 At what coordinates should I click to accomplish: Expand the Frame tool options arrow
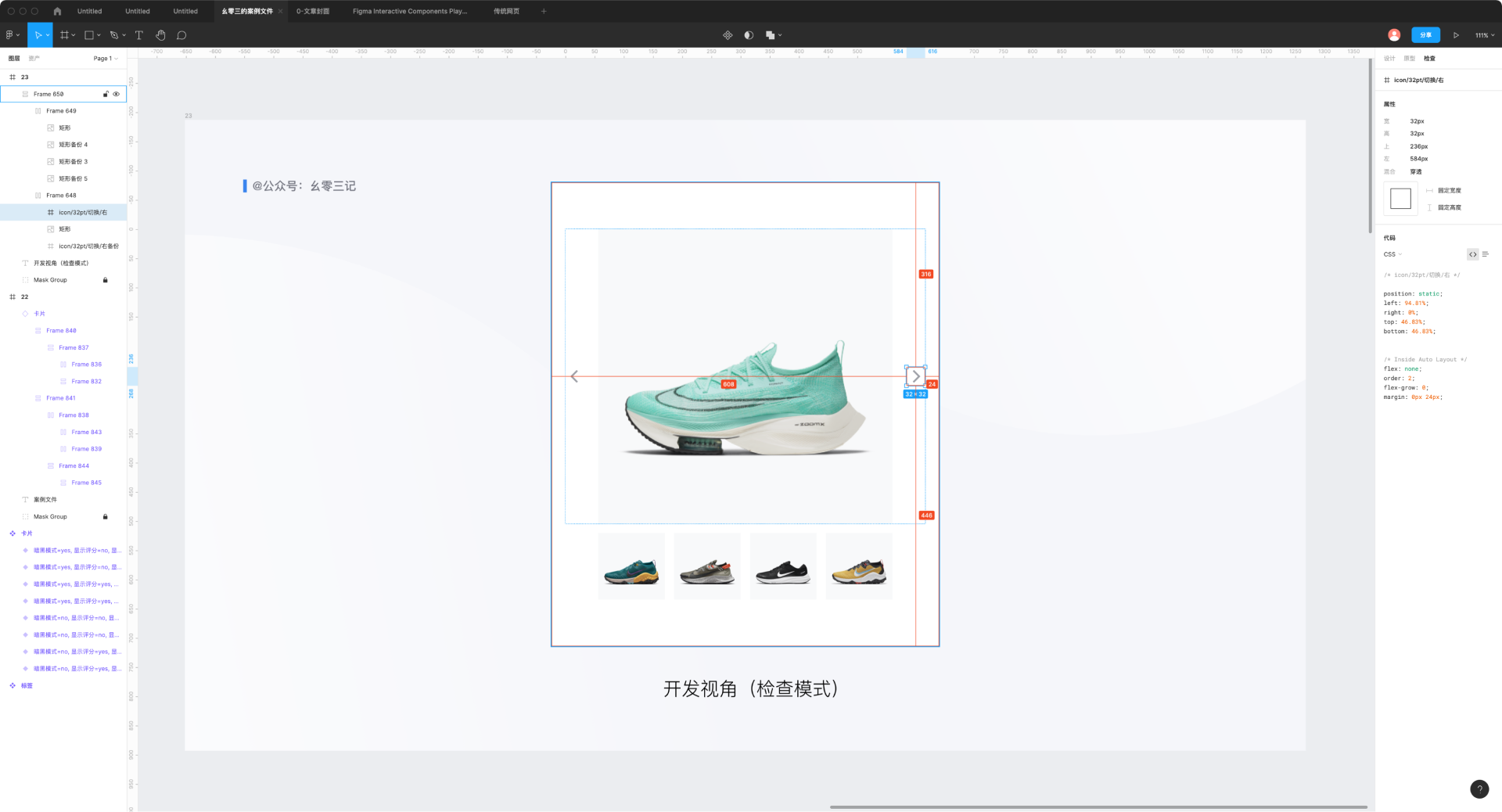pyautogui.click(x=74, y=35)
